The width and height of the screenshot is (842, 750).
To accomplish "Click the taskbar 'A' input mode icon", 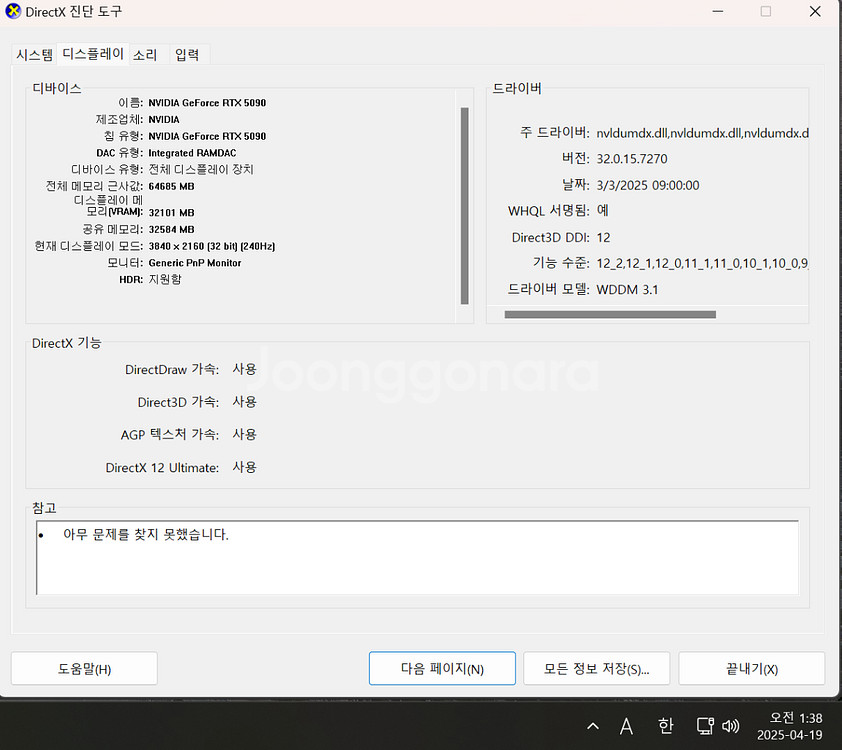I will tap(626, 726).
